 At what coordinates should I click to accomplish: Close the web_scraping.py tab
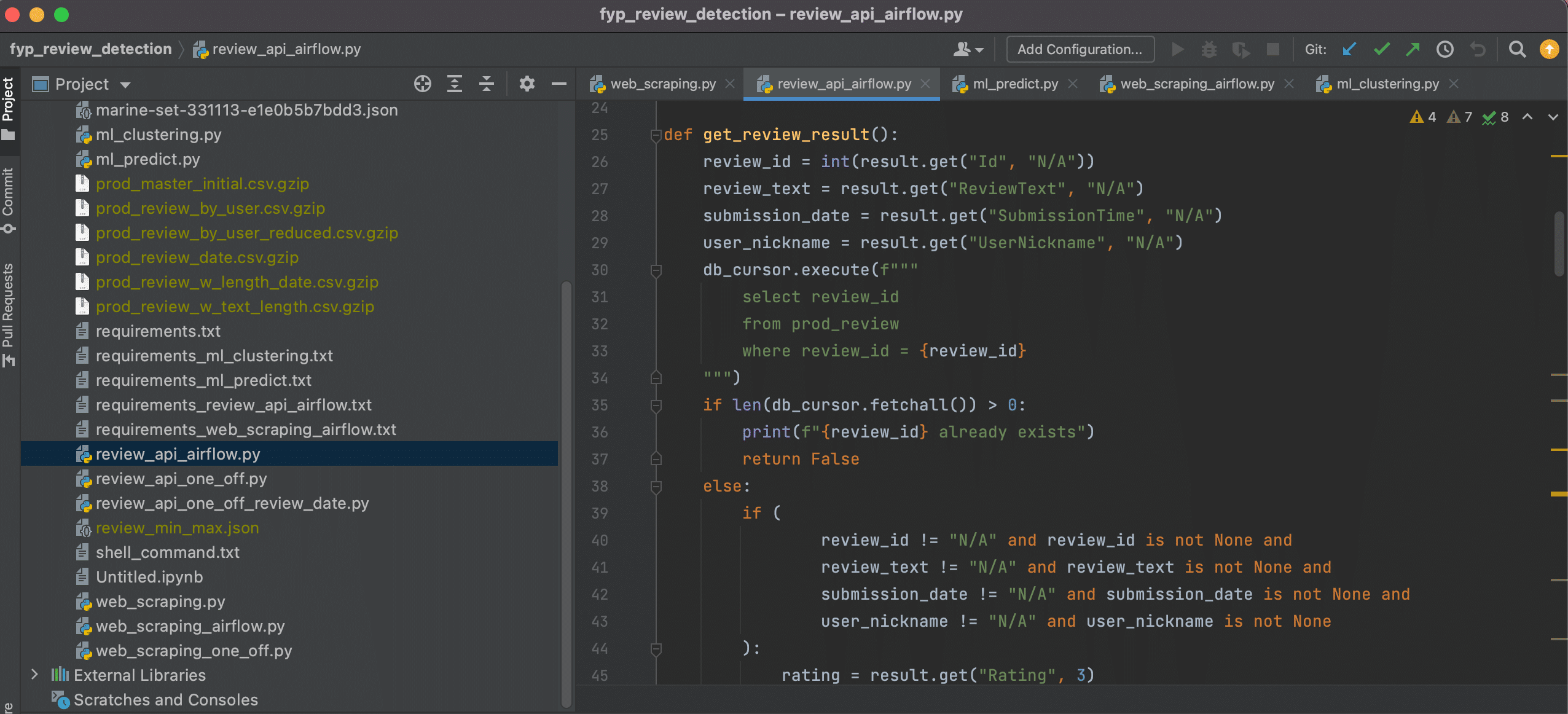(x=730, y=84)
